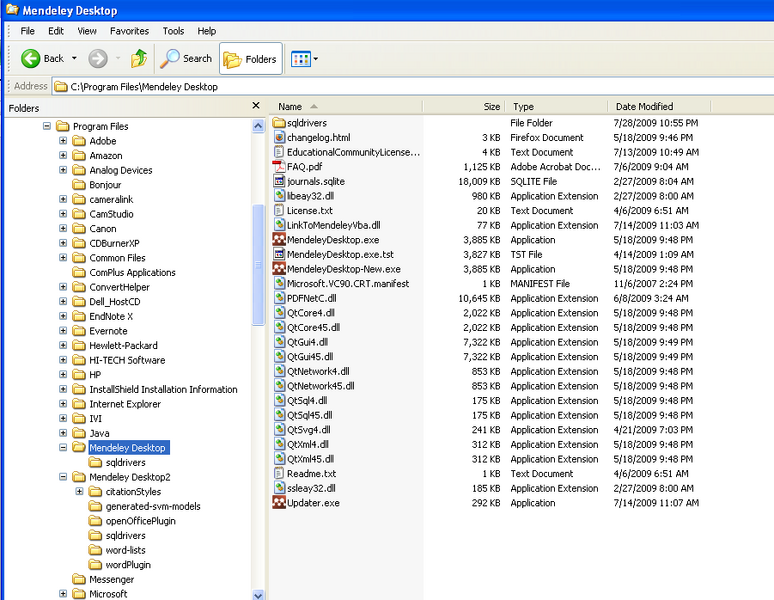Click folder tree scrollbar up arrow
The width and height of the screenshot is (774, 600).
tap(258, 126)
